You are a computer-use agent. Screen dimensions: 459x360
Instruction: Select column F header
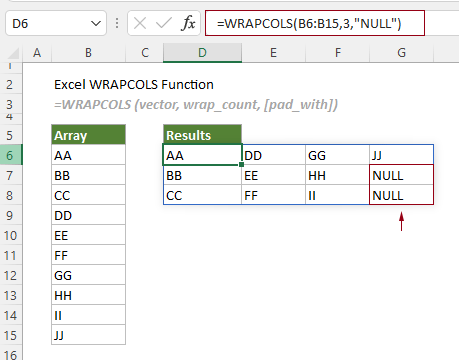[x=337, y=53]
